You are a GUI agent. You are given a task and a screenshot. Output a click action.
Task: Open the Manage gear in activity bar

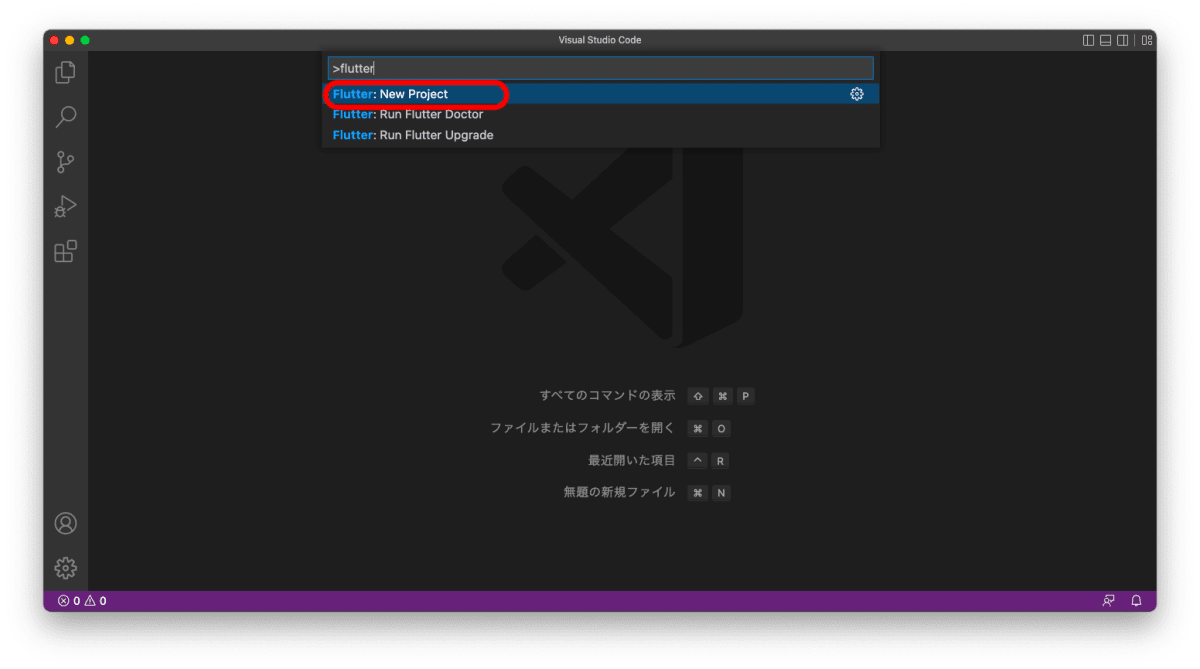pos(65,568)
